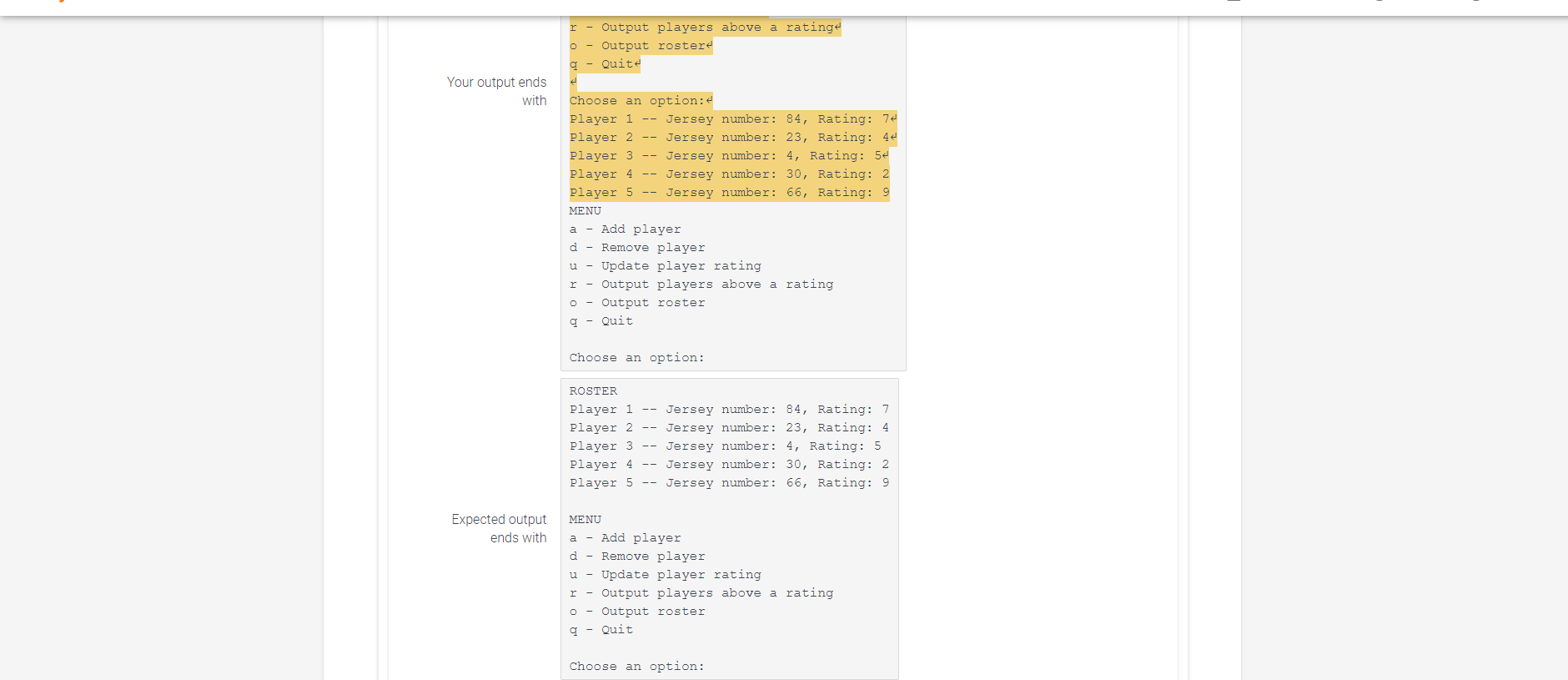1568x680 pixels.
Task: Click highlighted 'Player 3' line, jersey number 4
Action: point(730,156)
